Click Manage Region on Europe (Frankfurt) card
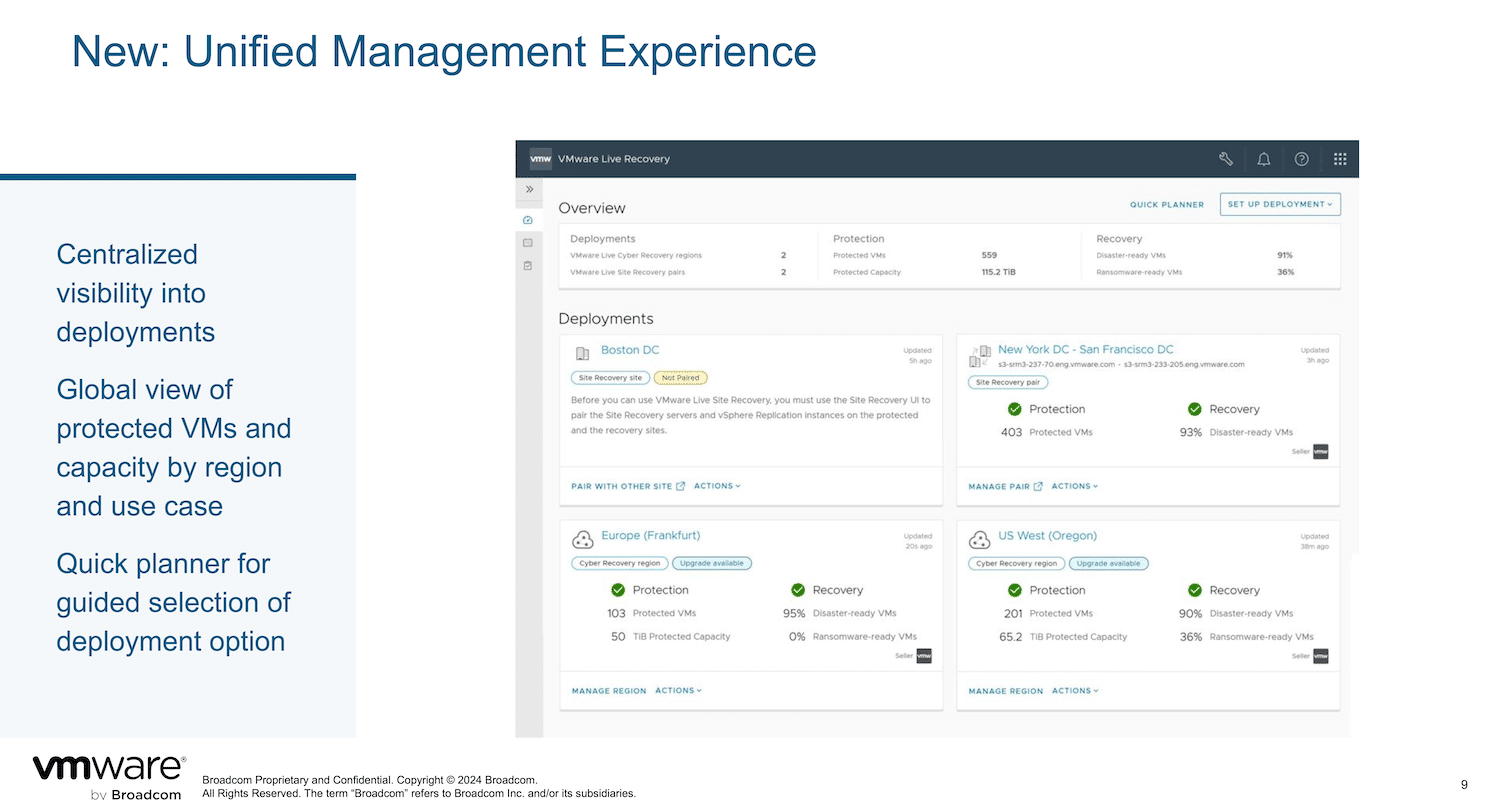The width and height of the screenshot is (1500, 800). coord(609,691)
